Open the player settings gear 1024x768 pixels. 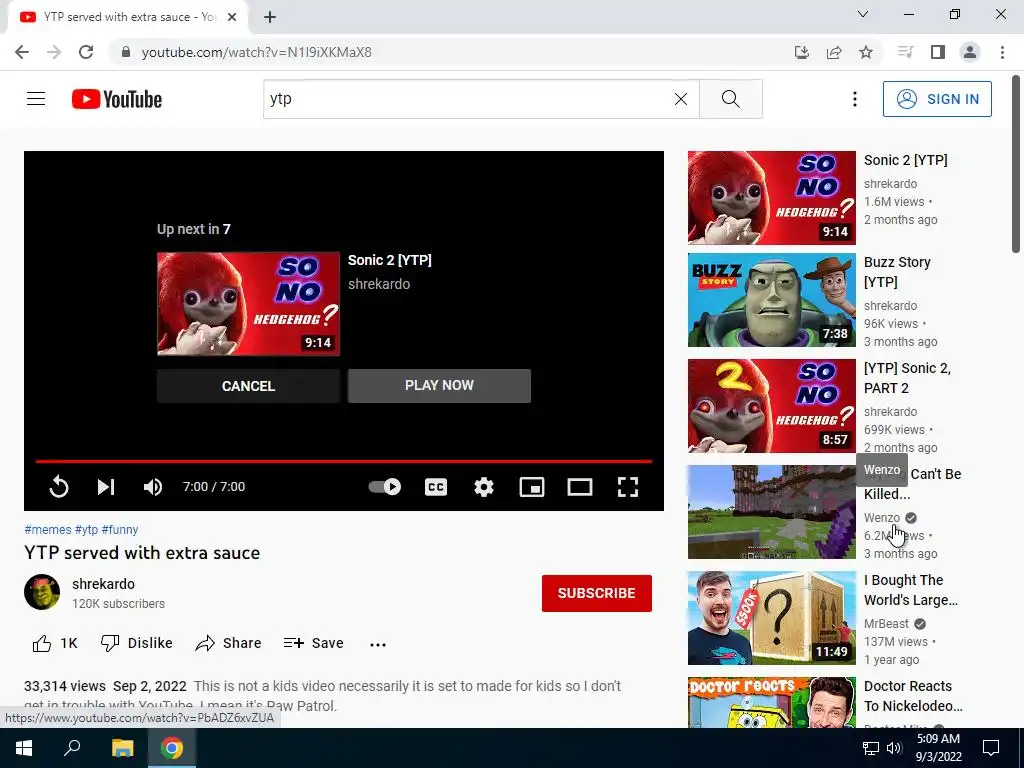click(483, 487)
